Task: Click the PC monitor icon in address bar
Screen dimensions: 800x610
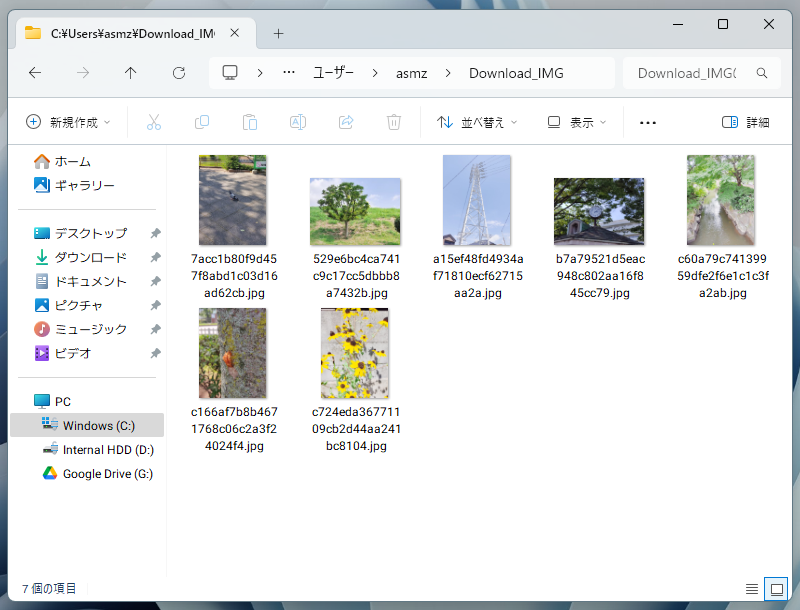Action: (230, 73)
